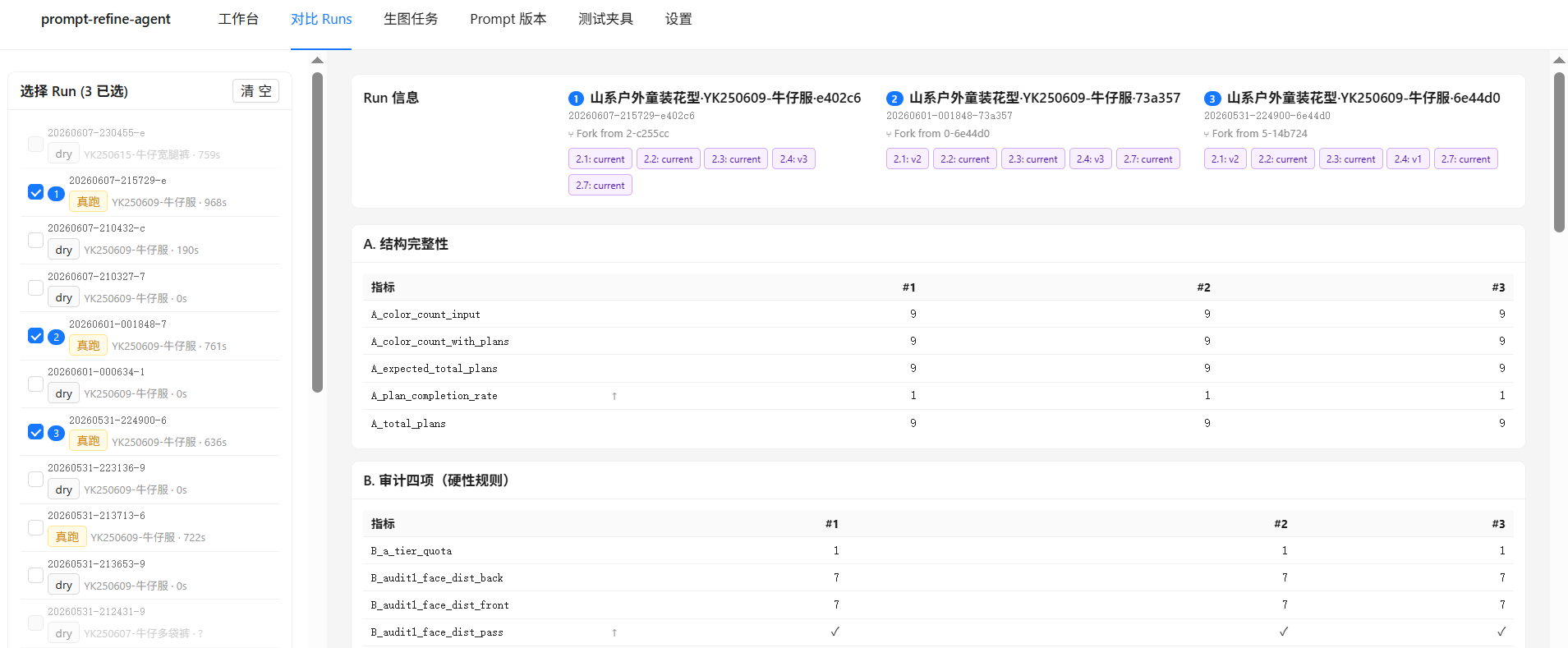Screen dimensions: 1568x648
Task: Click check mark in #1 column of B_audit1_face_dist_pass
Action: [x=835, y=632]
